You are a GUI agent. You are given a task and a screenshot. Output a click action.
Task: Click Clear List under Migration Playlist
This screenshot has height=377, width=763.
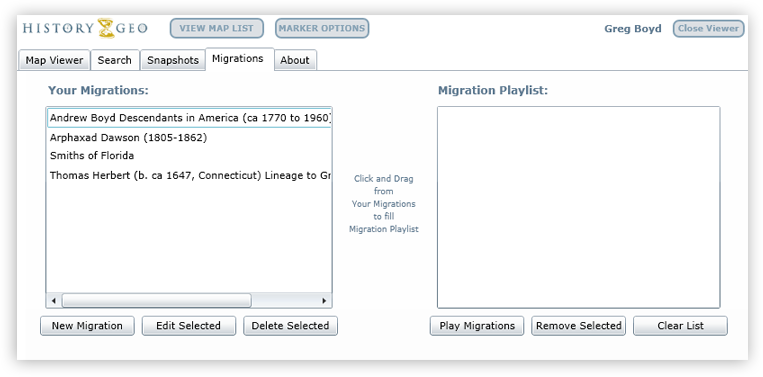click(680, 326)
